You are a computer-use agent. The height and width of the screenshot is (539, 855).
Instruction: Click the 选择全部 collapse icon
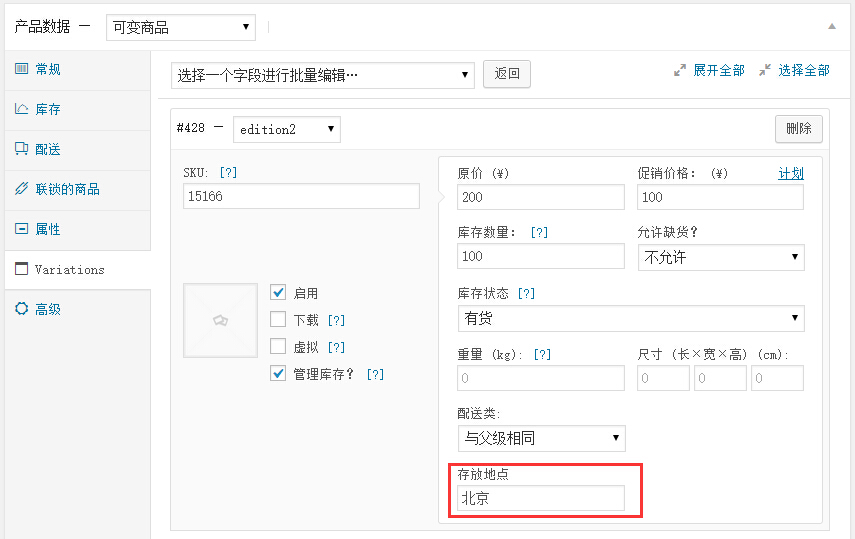765,70
